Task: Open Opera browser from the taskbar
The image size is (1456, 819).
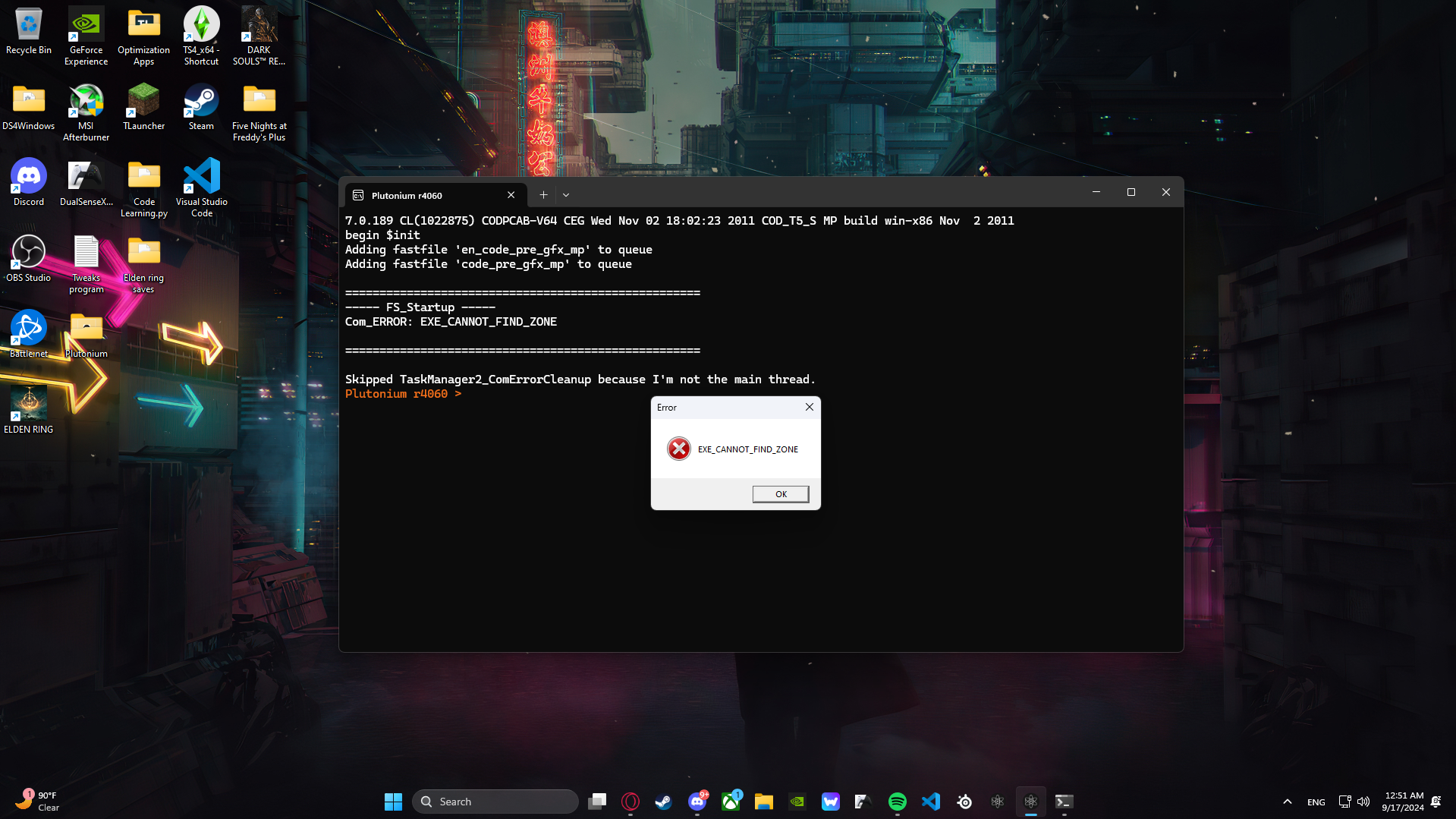Action: [631, 802]
